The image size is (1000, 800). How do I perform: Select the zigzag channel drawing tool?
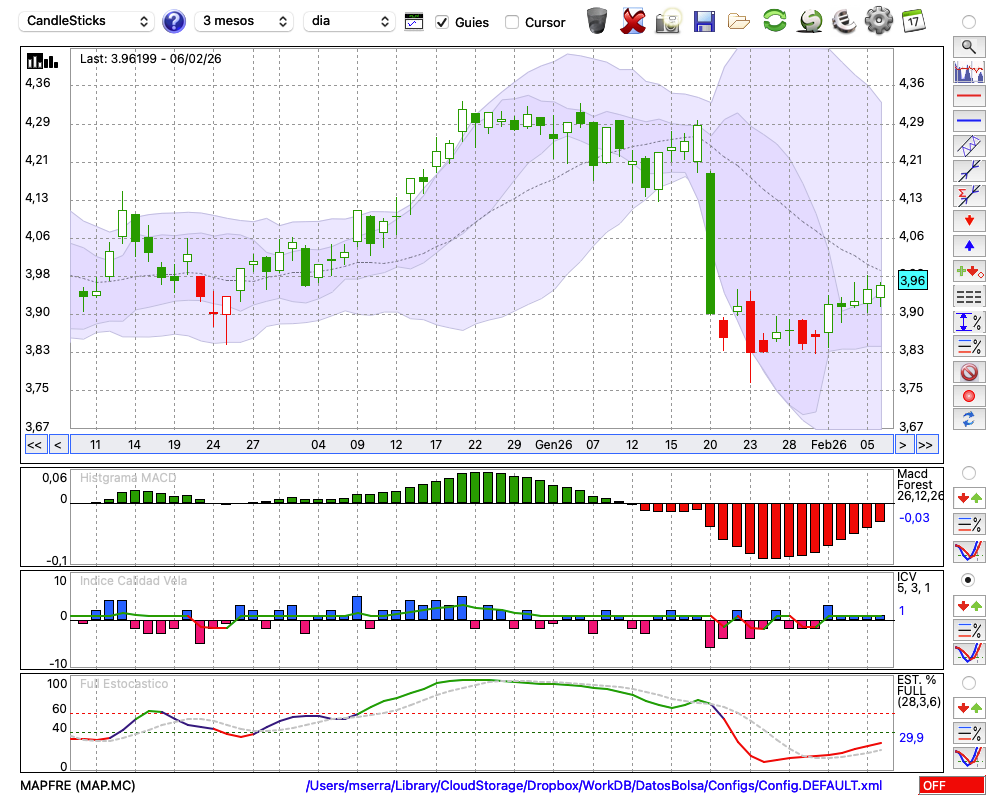[x=969, y=146]
